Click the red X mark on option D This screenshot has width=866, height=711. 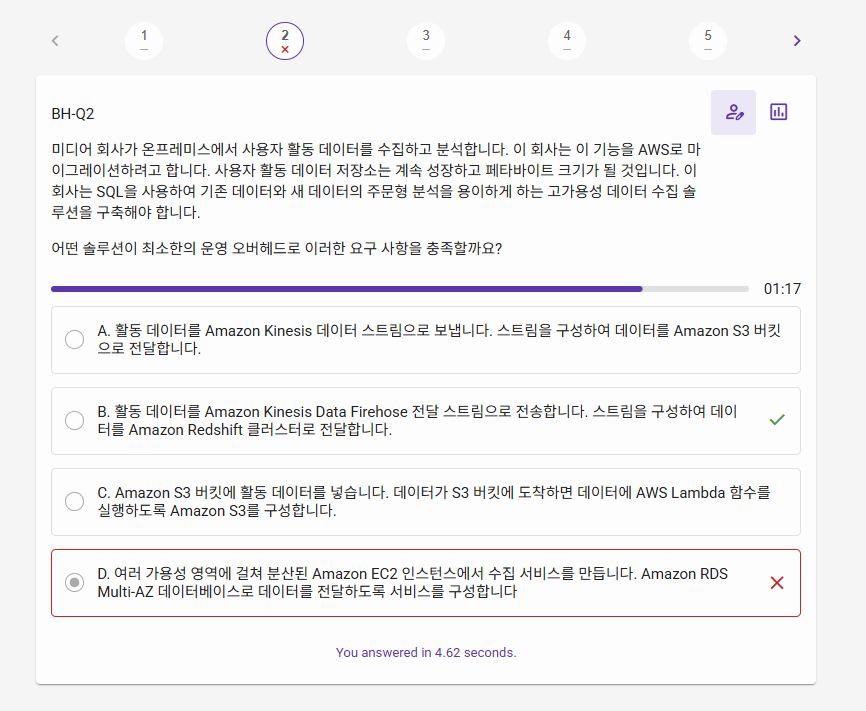[x=777, y=582]
